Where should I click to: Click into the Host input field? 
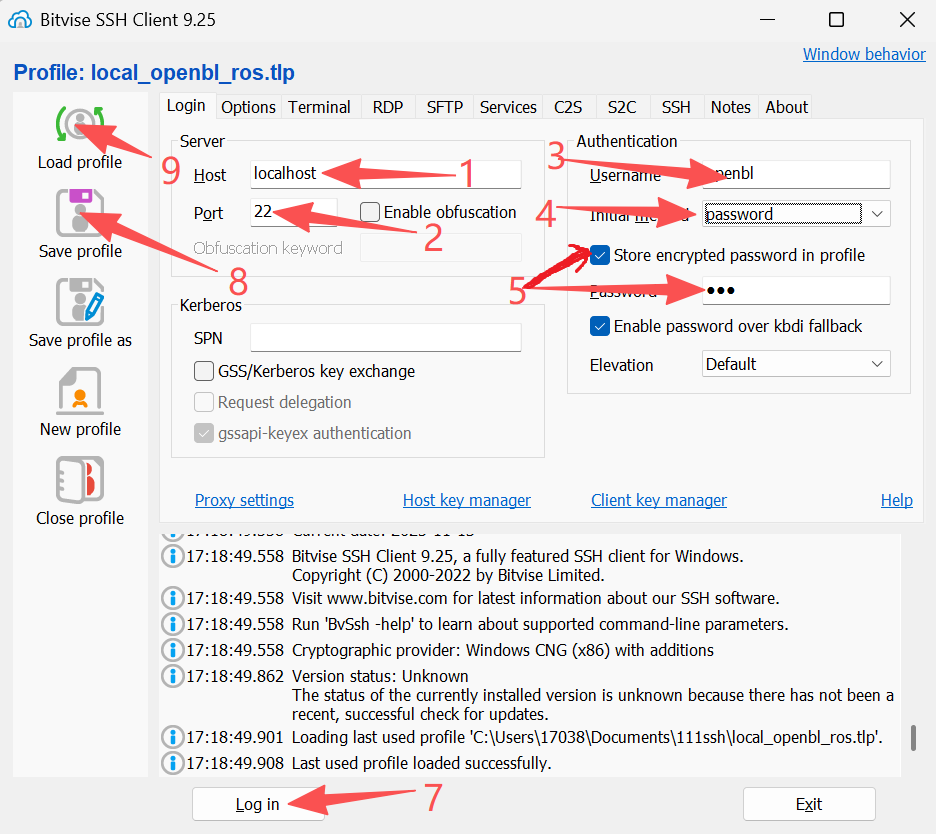[385, 174]
